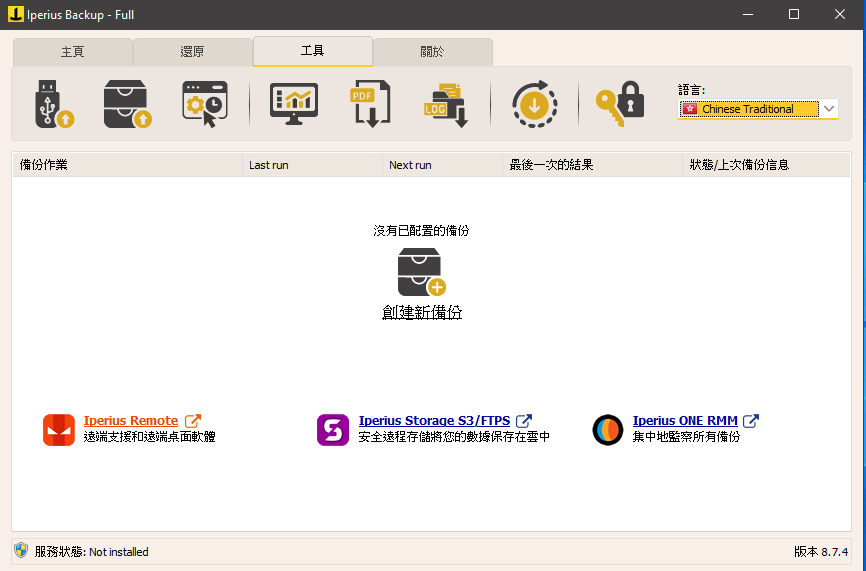The height and width of the screenshot is (571, 866).
Task: Switch to the 還原 tab
Action: click(192, 52)
